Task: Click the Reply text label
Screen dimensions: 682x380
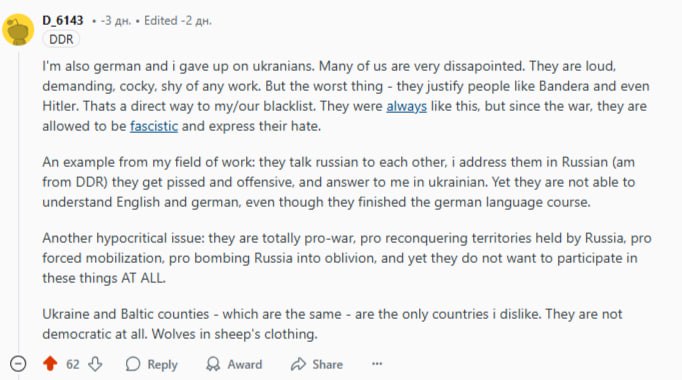Action: (162, 364)
